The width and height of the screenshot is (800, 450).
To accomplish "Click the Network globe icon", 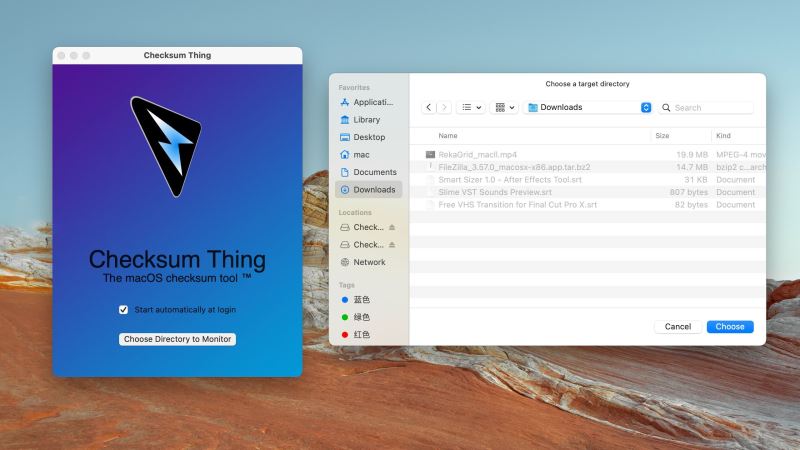I will click(x=345, y=262).
